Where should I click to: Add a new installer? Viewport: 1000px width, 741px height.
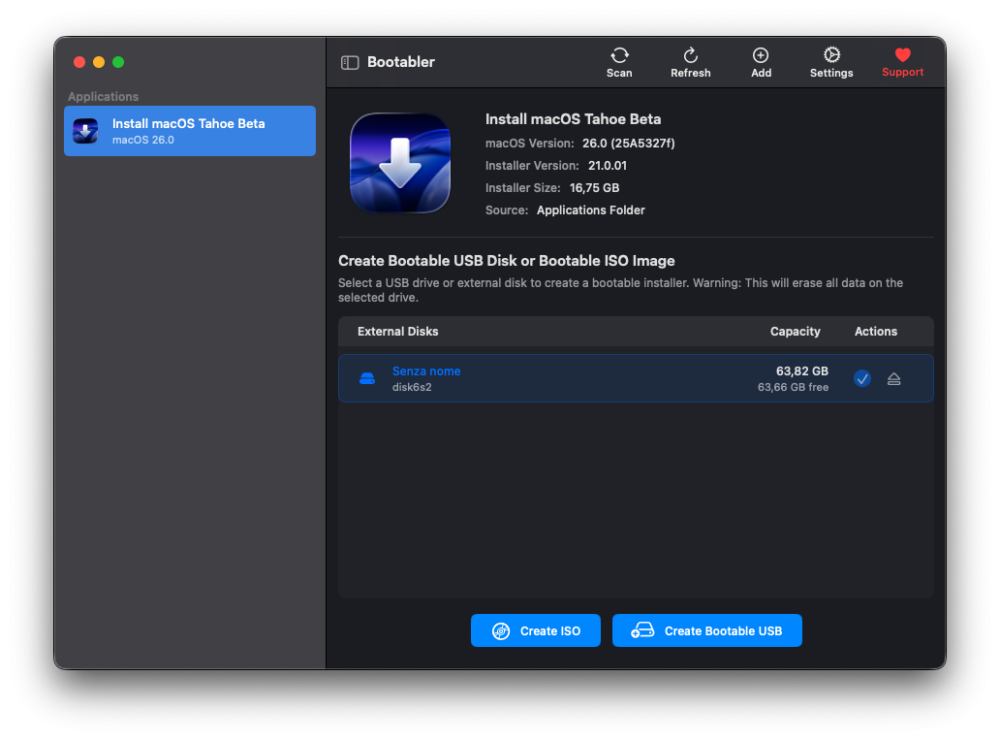[x=761, y=62]
